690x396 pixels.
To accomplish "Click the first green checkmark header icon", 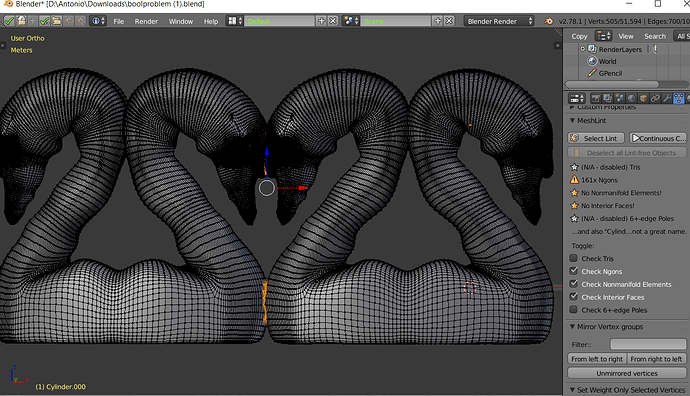I will coord(9,21).
